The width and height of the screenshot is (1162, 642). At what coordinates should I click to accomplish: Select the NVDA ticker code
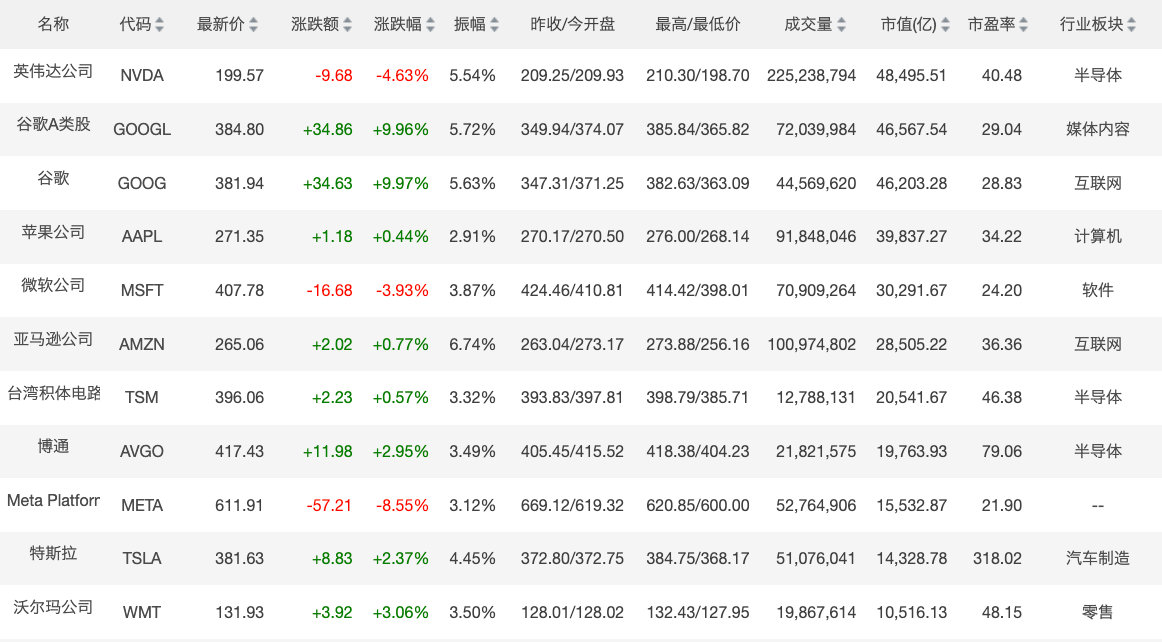142,76
